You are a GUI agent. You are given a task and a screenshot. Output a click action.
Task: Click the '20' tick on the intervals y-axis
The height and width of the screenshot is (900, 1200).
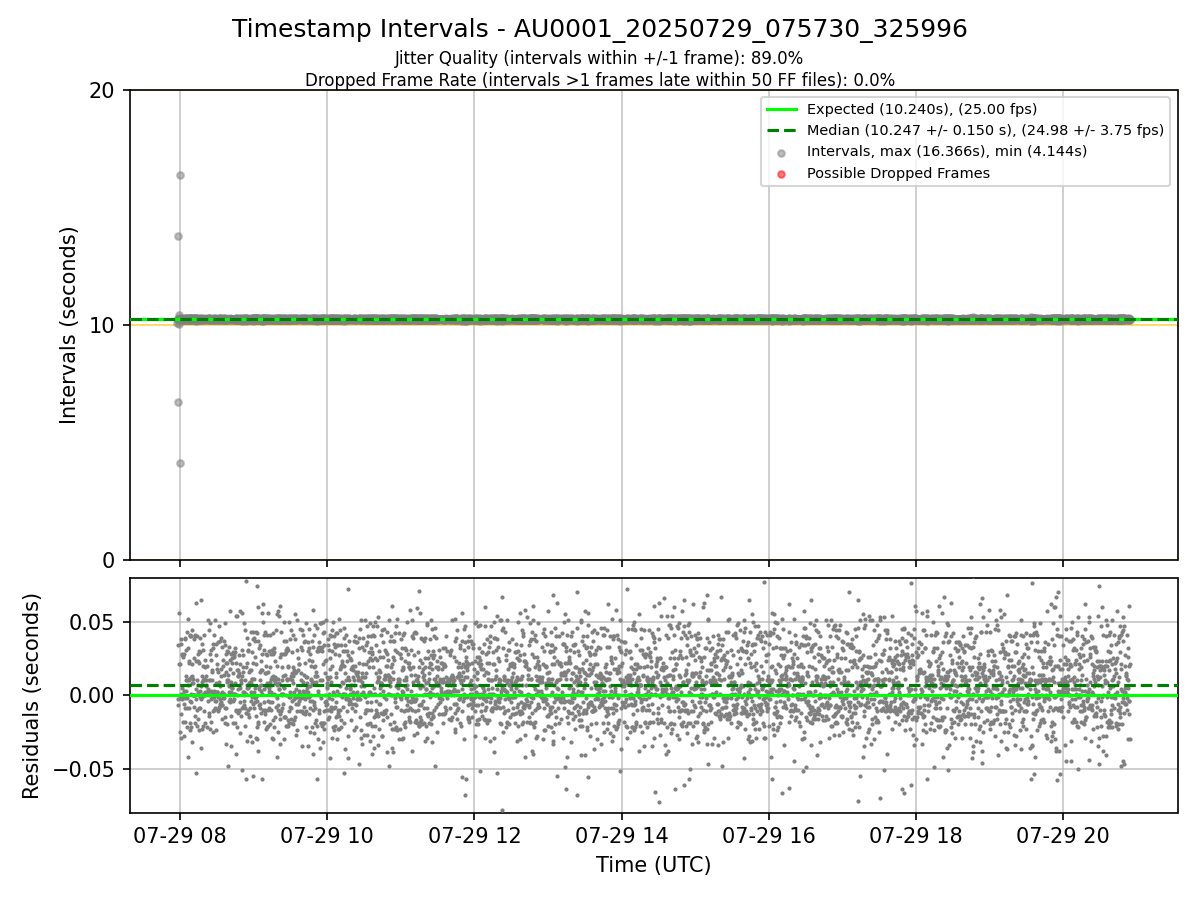point(103,91)
